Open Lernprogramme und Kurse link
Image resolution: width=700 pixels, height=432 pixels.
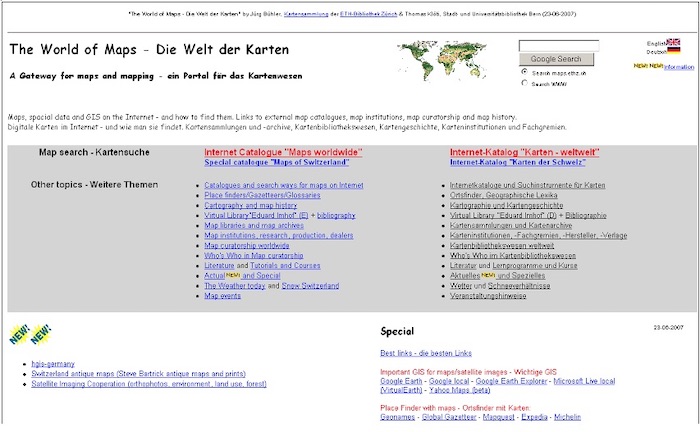click(535, 266)
